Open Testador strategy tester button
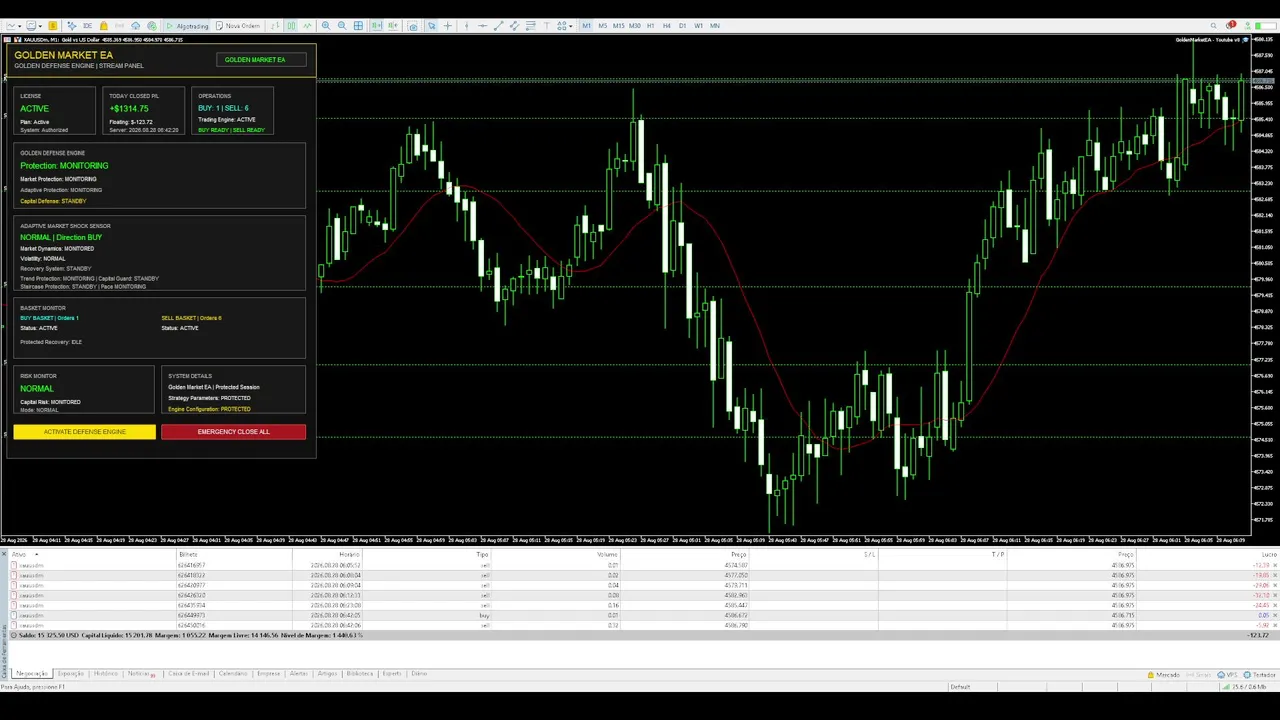1280x720 pixels. click(x=1261, y=675)
